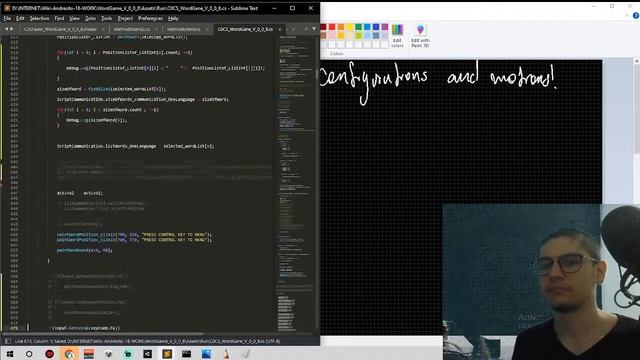Pick the blue-gray swatch in Paint
Screen dimensions: 640x360
click(376, 36)
